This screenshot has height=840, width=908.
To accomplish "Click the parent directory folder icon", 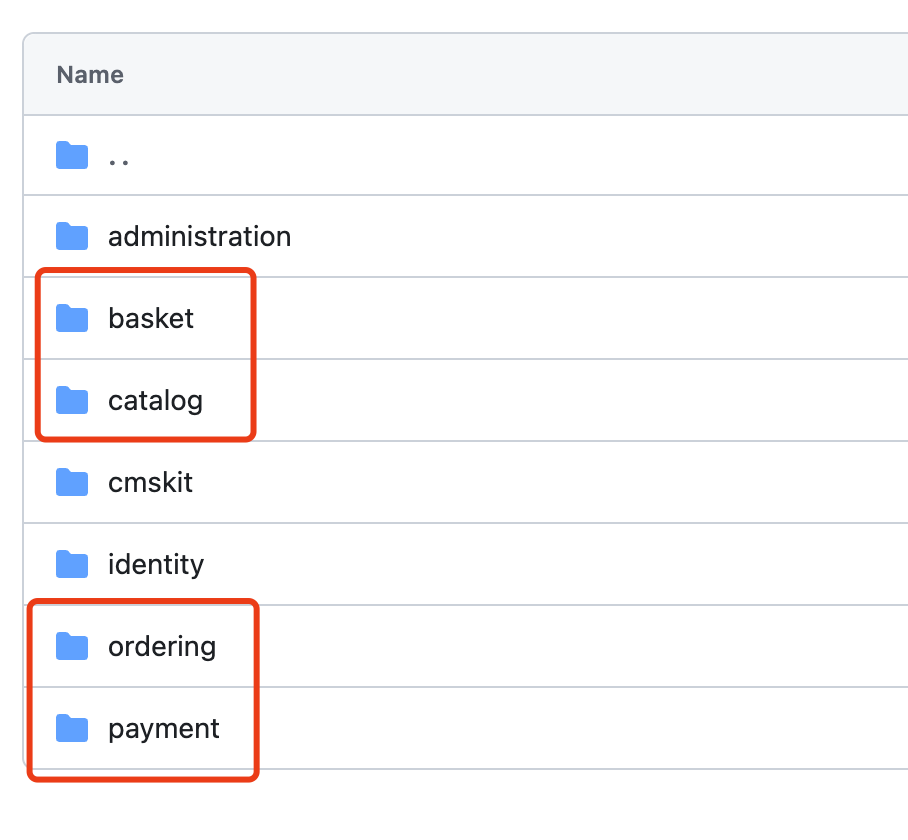I will [x=72, y=155].
